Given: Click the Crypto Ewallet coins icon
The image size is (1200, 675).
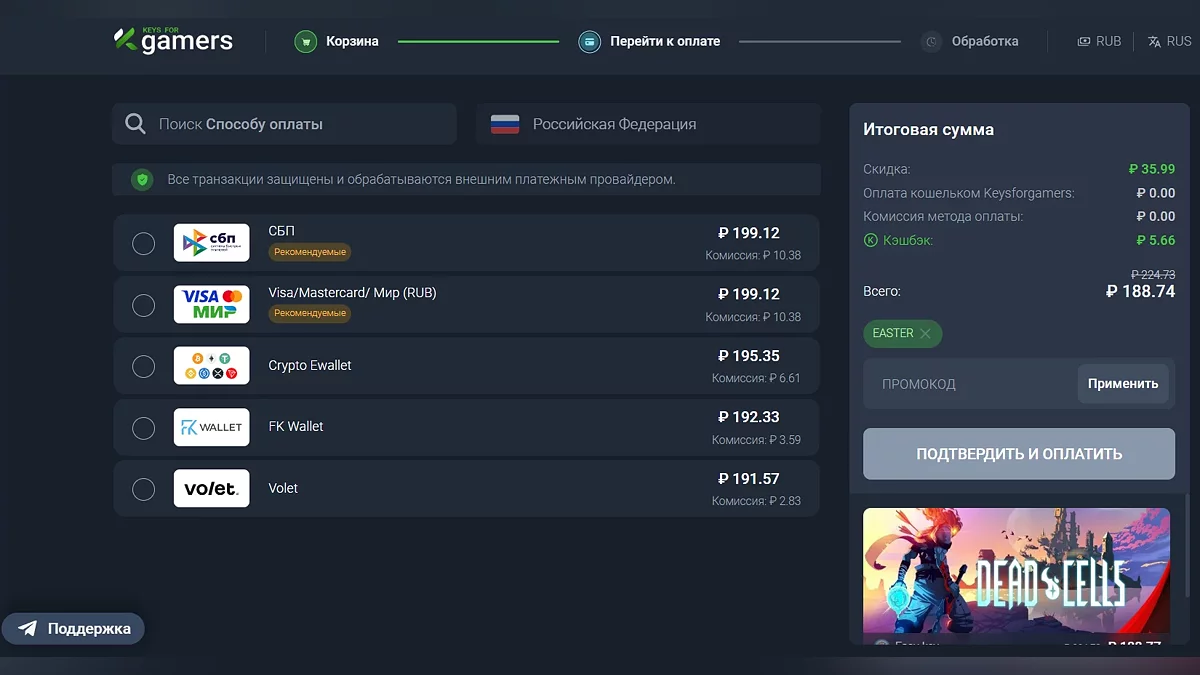Looking at the screenshot, I should pos(211,366).
